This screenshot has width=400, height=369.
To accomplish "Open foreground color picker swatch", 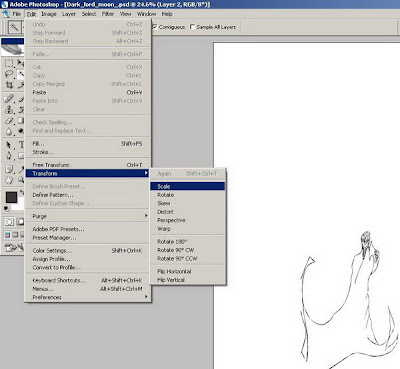I will coord(12,197).
